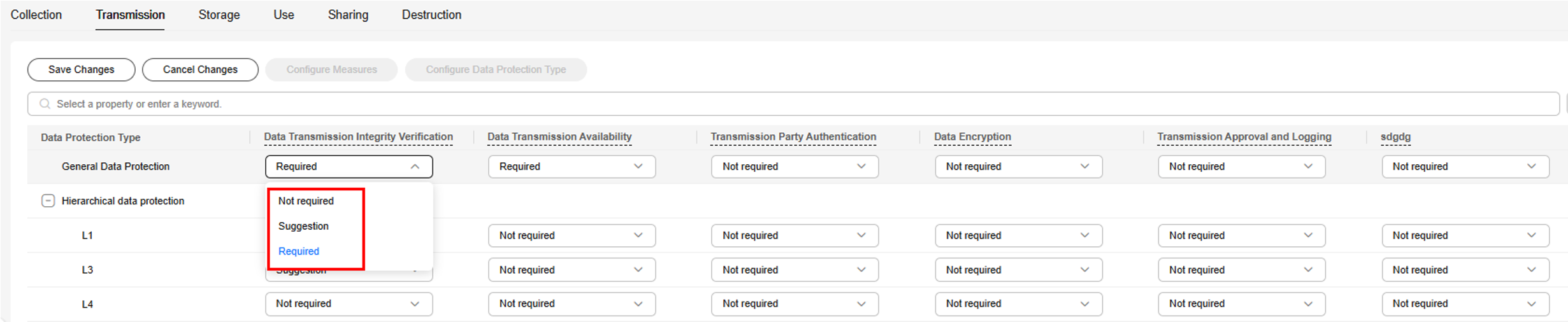Image resolution: width=1568 pixels, height=322 pixels.
Task: Open General Data Protection Data Transmission Availability dropdown
Action: [572, 167]
